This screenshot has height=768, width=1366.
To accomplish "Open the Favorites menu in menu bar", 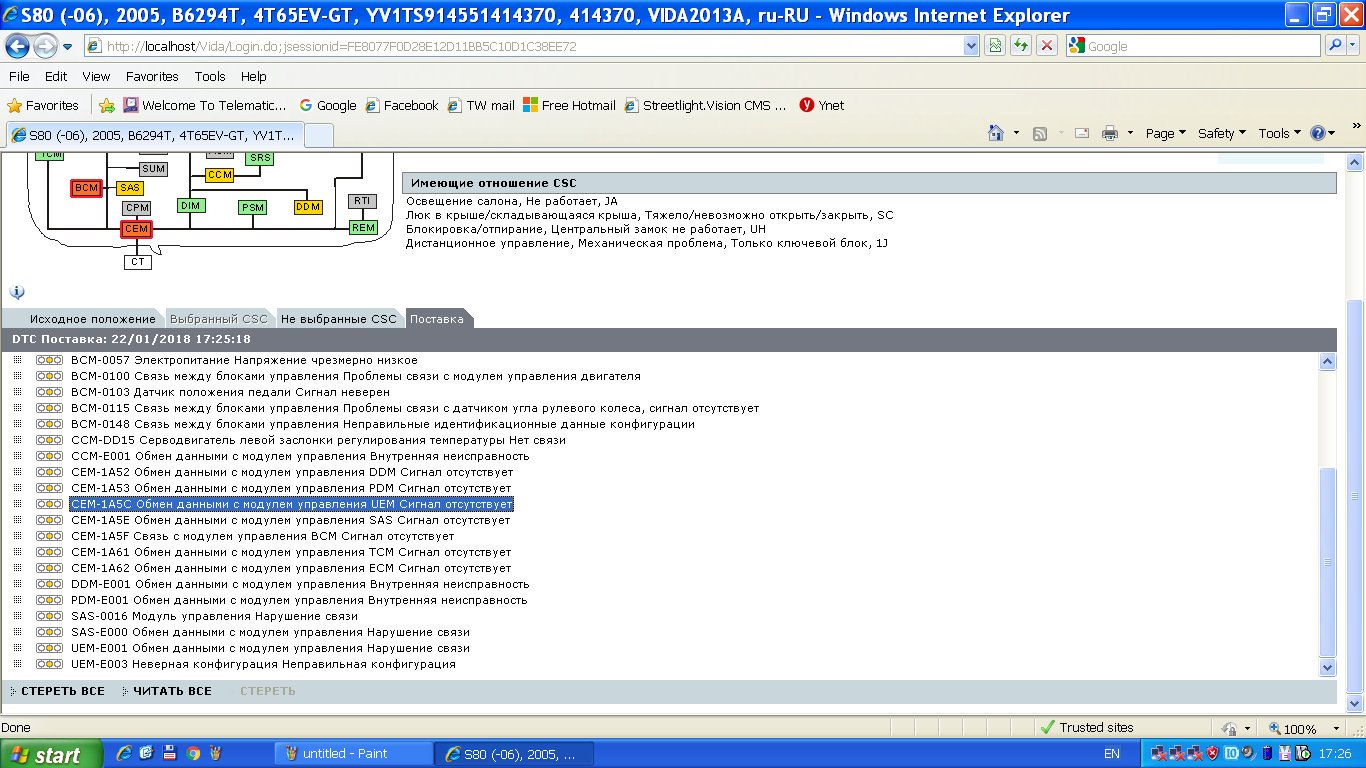I will point(152,76).
